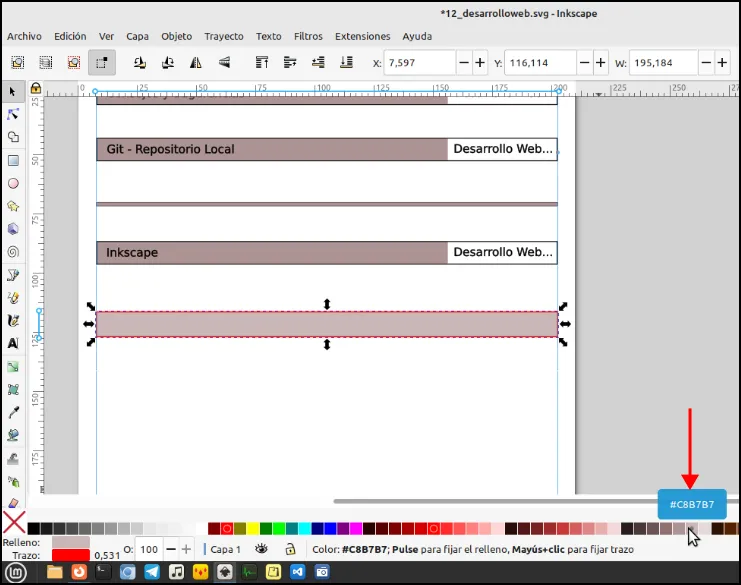Select the Dropper color picker tool

pos(13,413)
